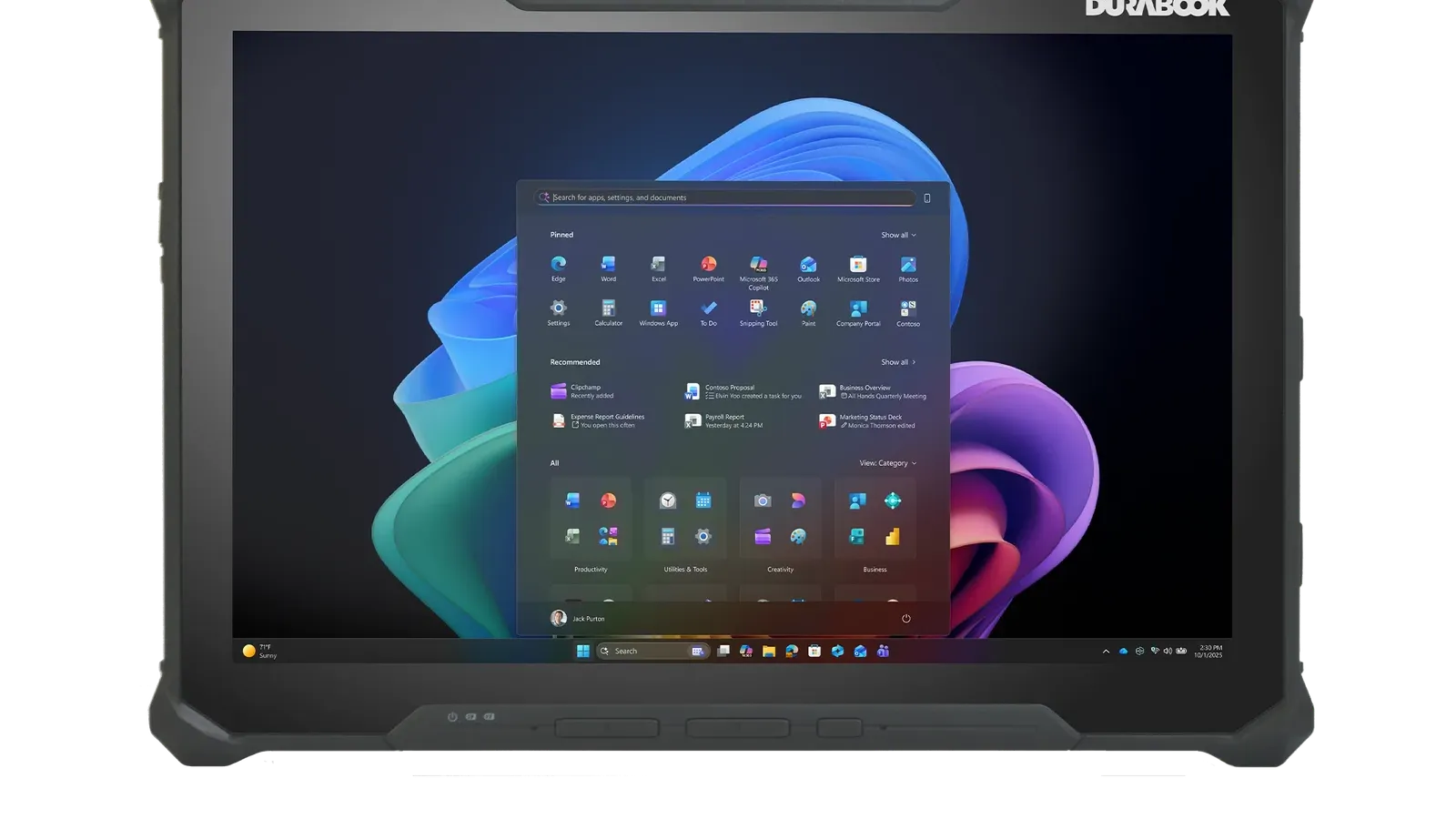This screenshot has height=819, width=1456.
Task: Open Clipchamp recently added item
Action: (582, 391)
